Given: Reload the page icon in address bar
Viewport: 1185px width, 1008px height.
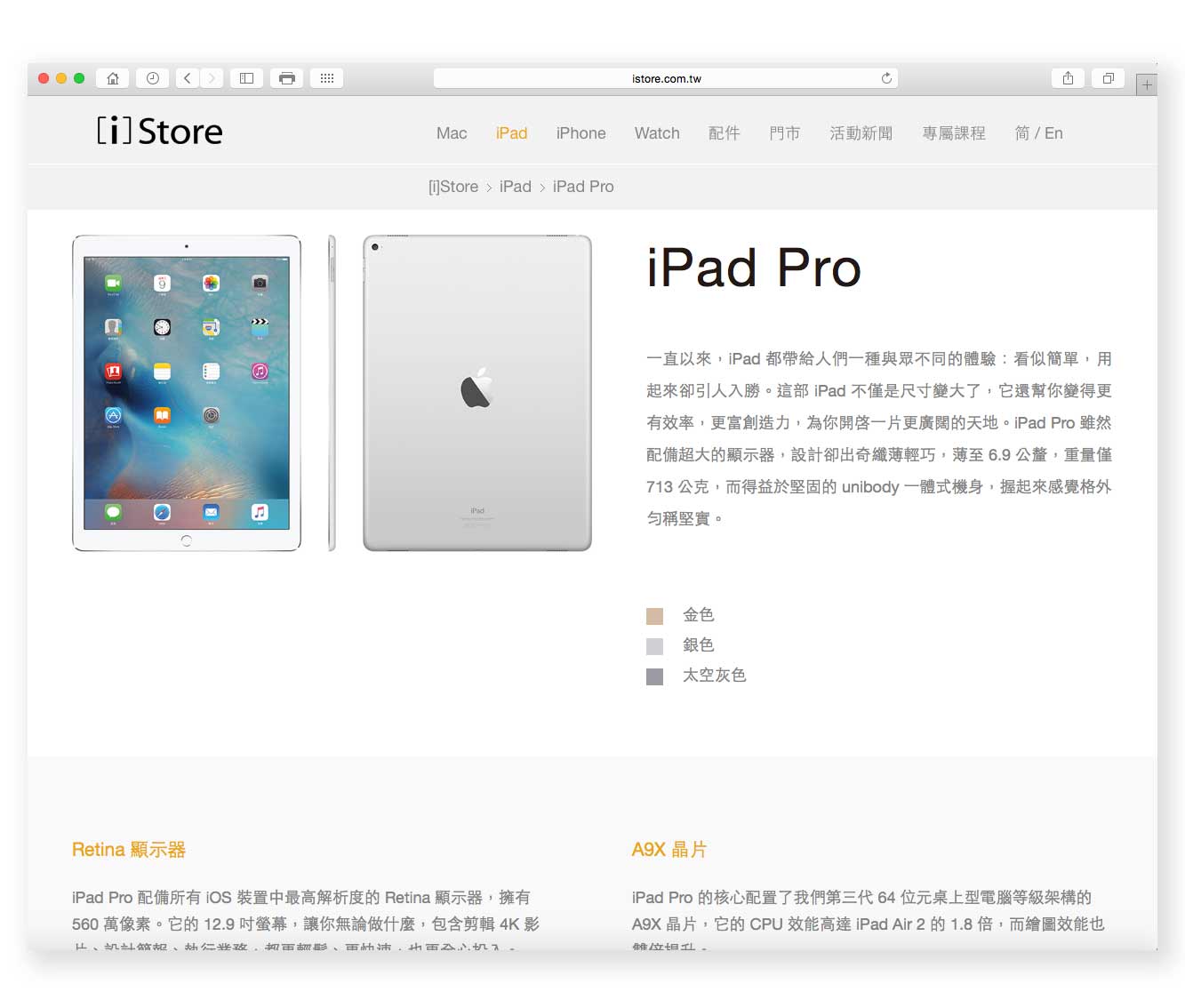Looking at the screenshot, I should [x=886, y=78].
